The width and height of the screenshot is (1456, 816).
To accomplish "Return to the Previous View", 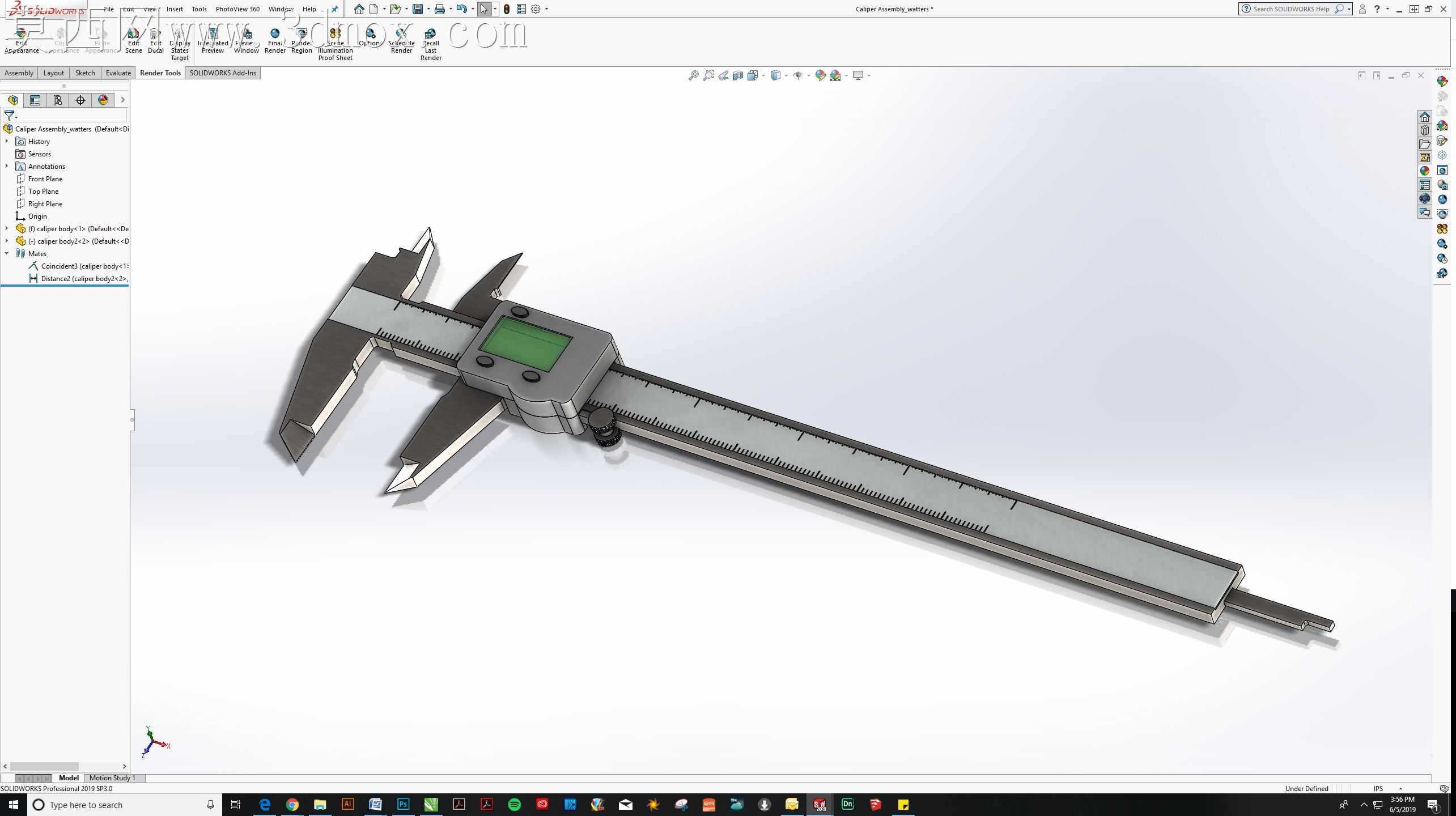I will (x=723, y=75).
